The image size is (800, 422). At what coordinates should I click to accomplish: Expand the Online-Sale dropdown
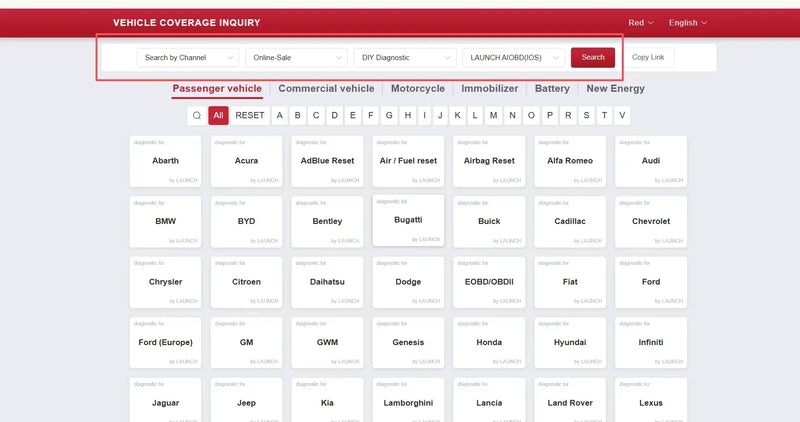point(296,58)
